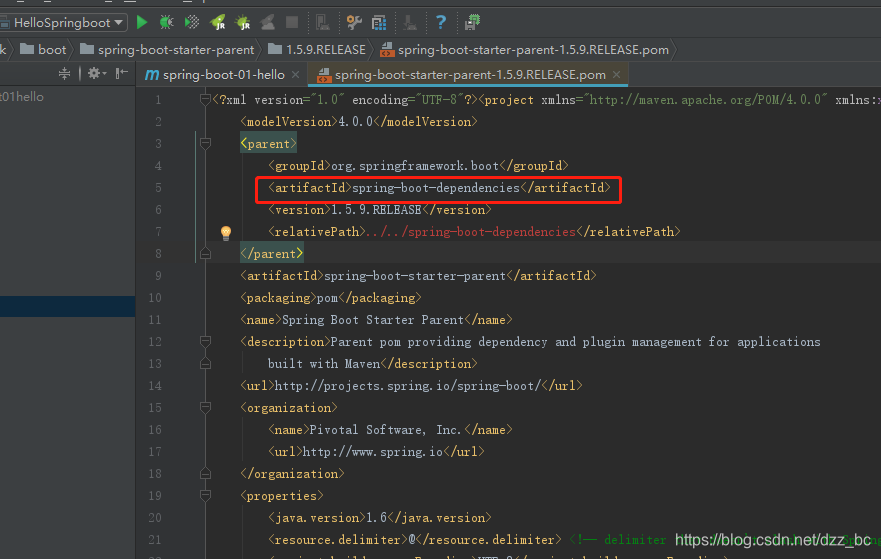Viewport: 881px width, 559px height.
Task: Open the HelloSpringboot run configuration dropdown
Action: click(119, 22)
